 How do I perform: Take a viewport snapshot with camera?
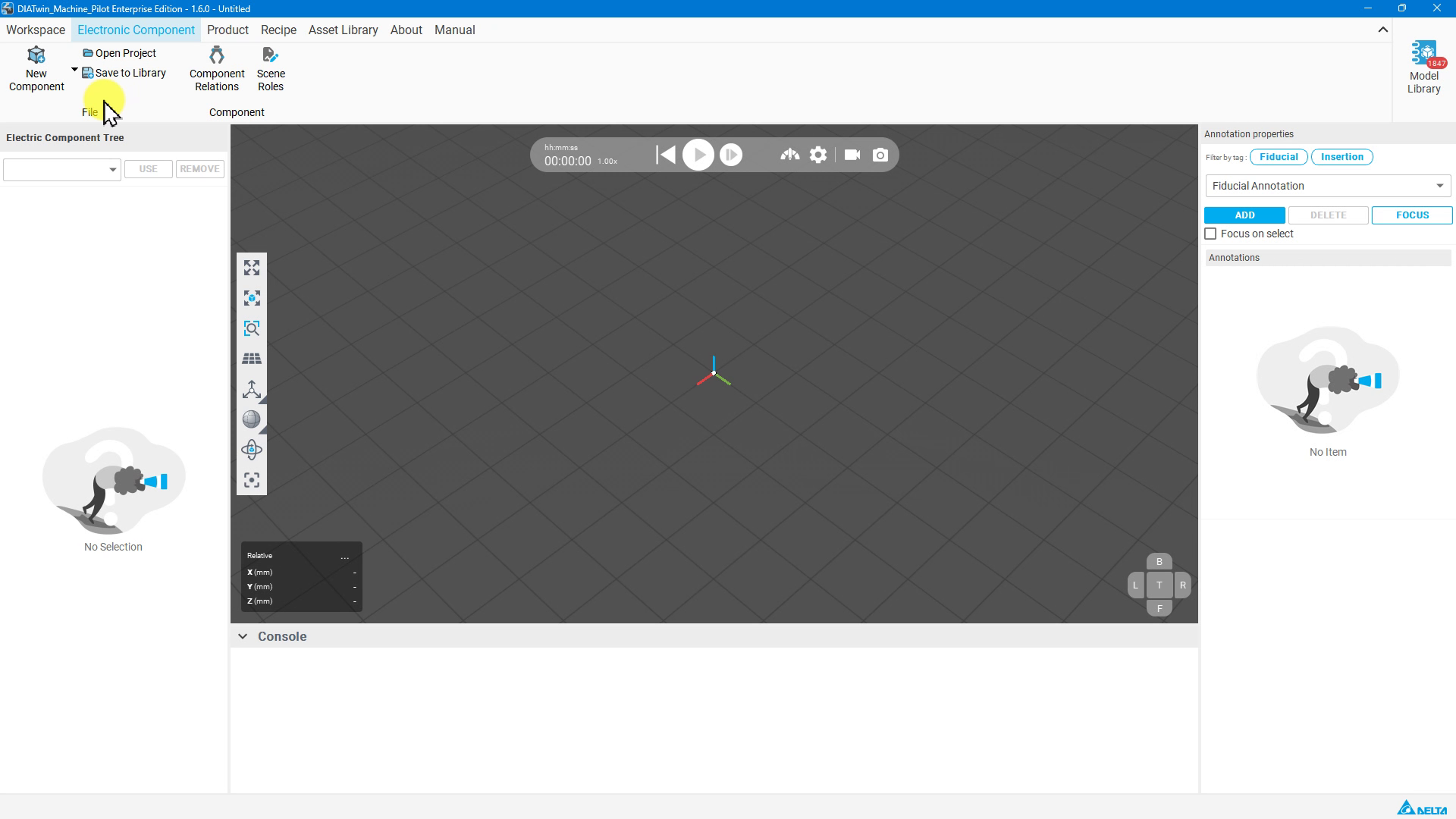[880, 155]
